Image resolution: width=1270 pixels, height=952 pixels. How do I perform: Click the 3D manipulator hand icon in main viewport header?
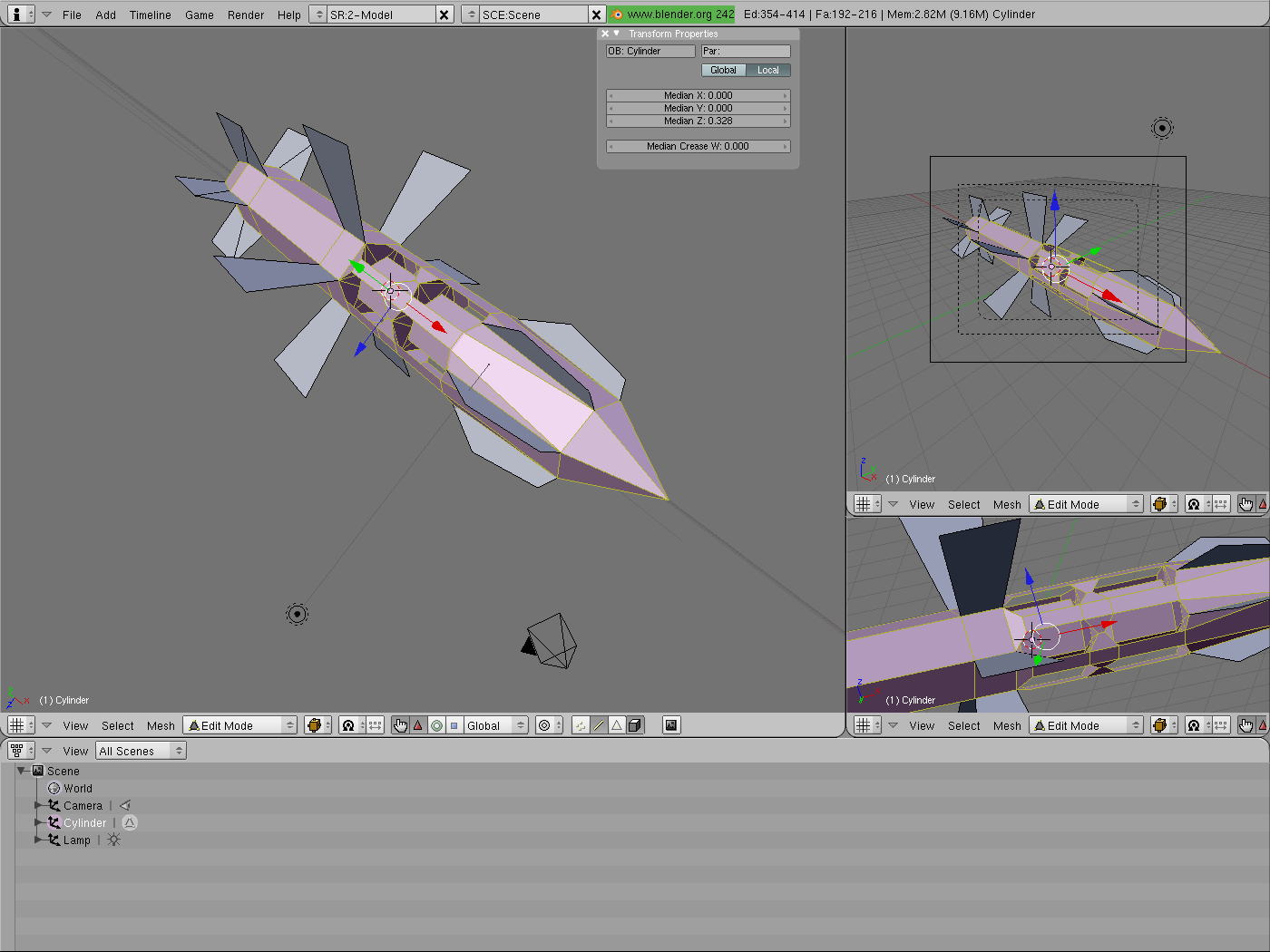coord(400,725)
